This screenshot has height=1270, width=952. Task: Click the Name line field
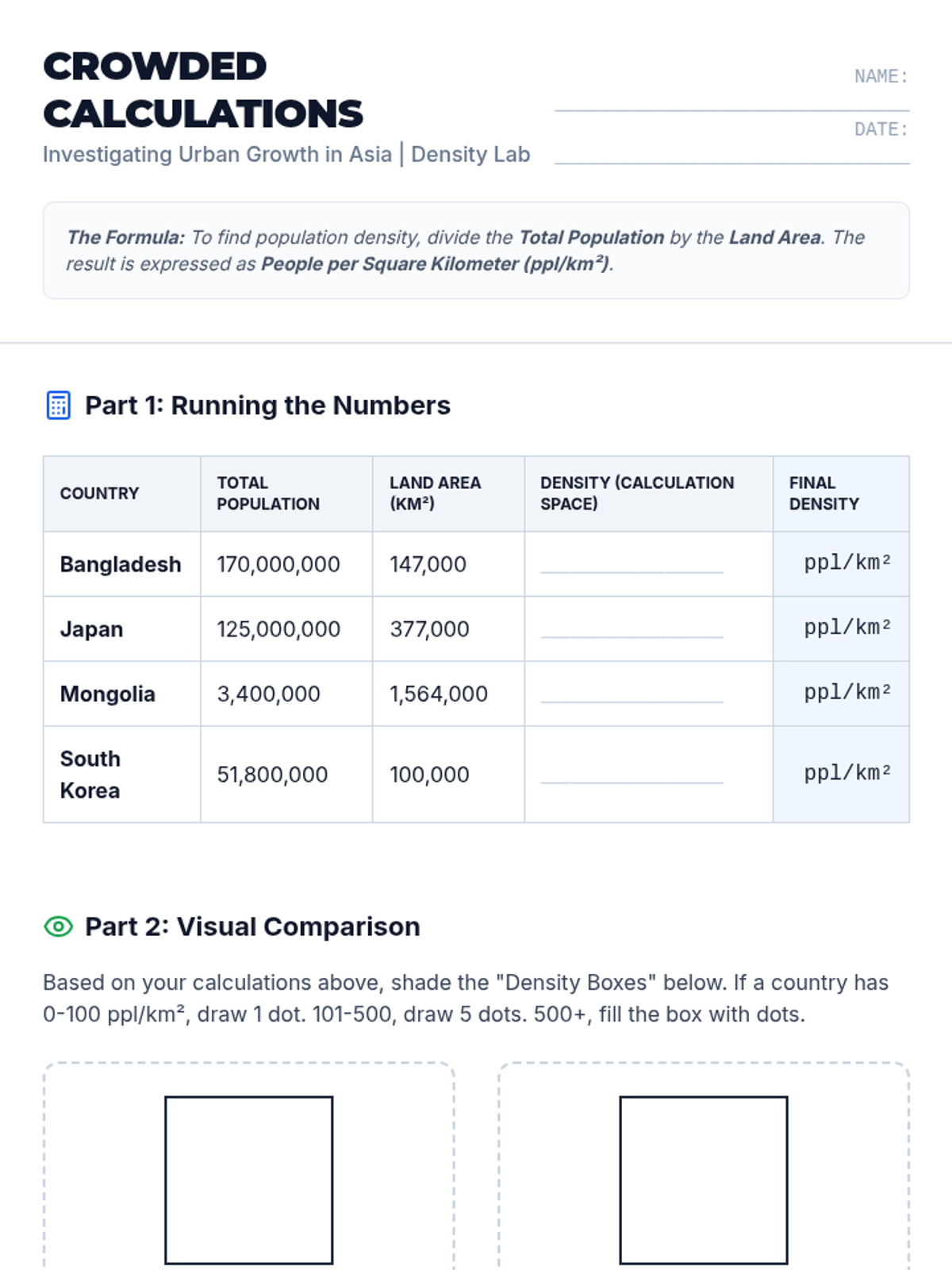click(731, 98)
